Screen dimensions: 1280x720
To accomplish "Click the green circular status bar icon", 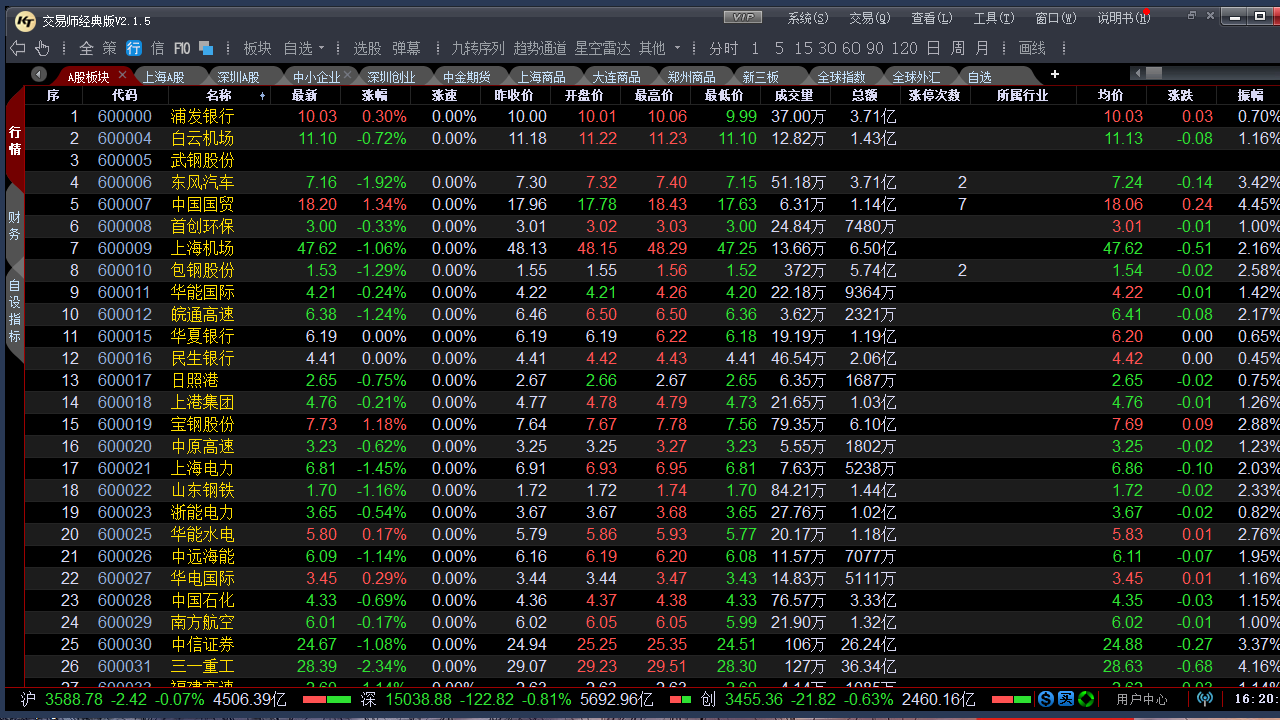I will tap(1085, 699).
